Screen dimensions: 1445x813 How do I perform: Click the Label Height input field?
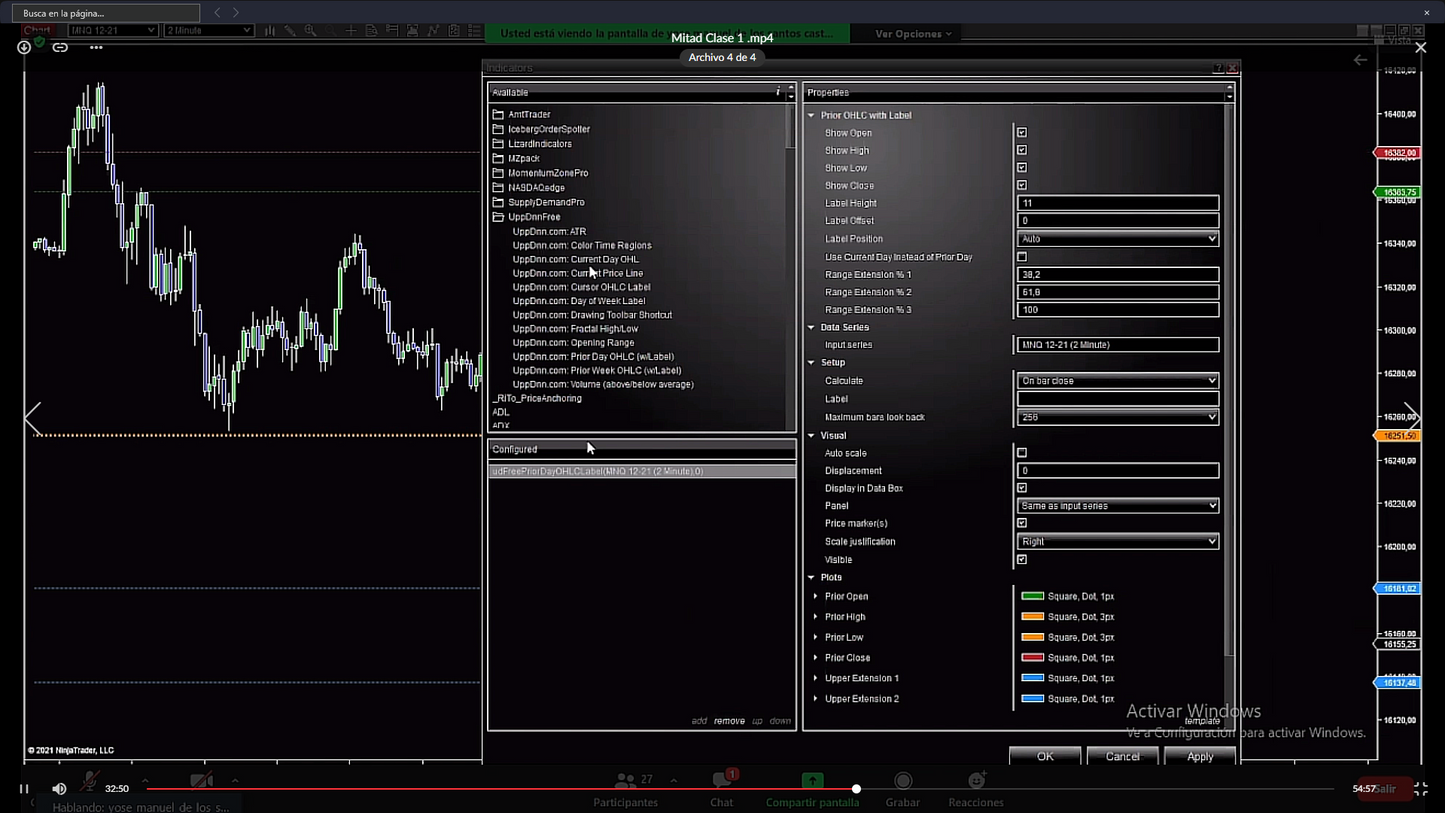click(x=1118, y=203)
